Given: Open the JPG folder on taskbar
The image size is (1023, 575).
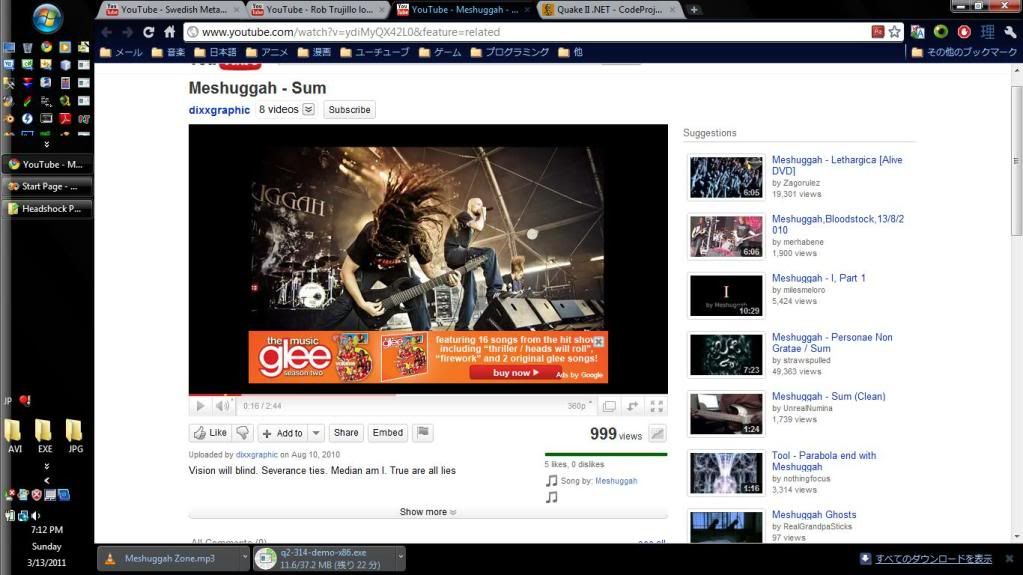Looking at the screenshot, I should tap(75, 437).
